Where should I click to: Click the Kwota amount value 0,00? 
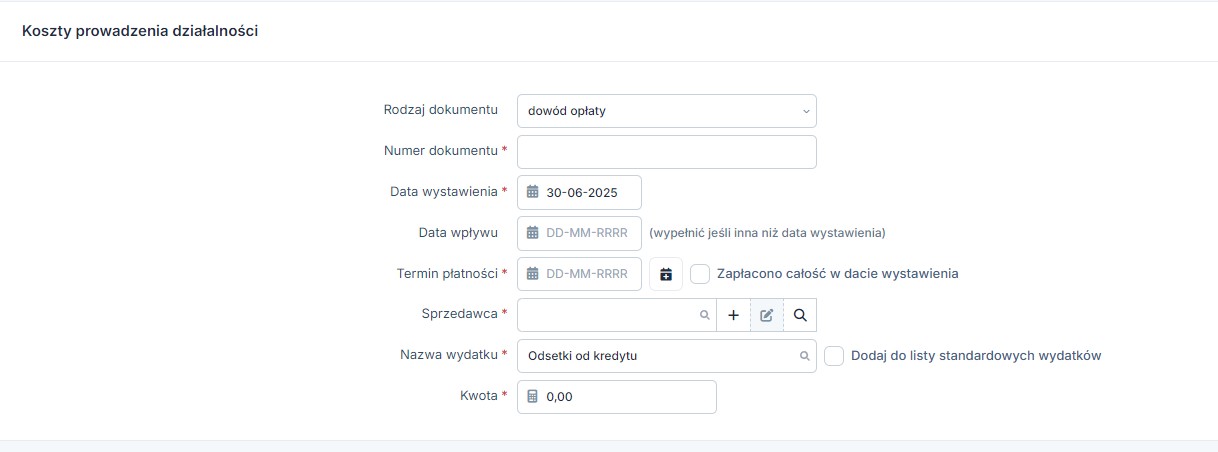[x=560, y=397]
